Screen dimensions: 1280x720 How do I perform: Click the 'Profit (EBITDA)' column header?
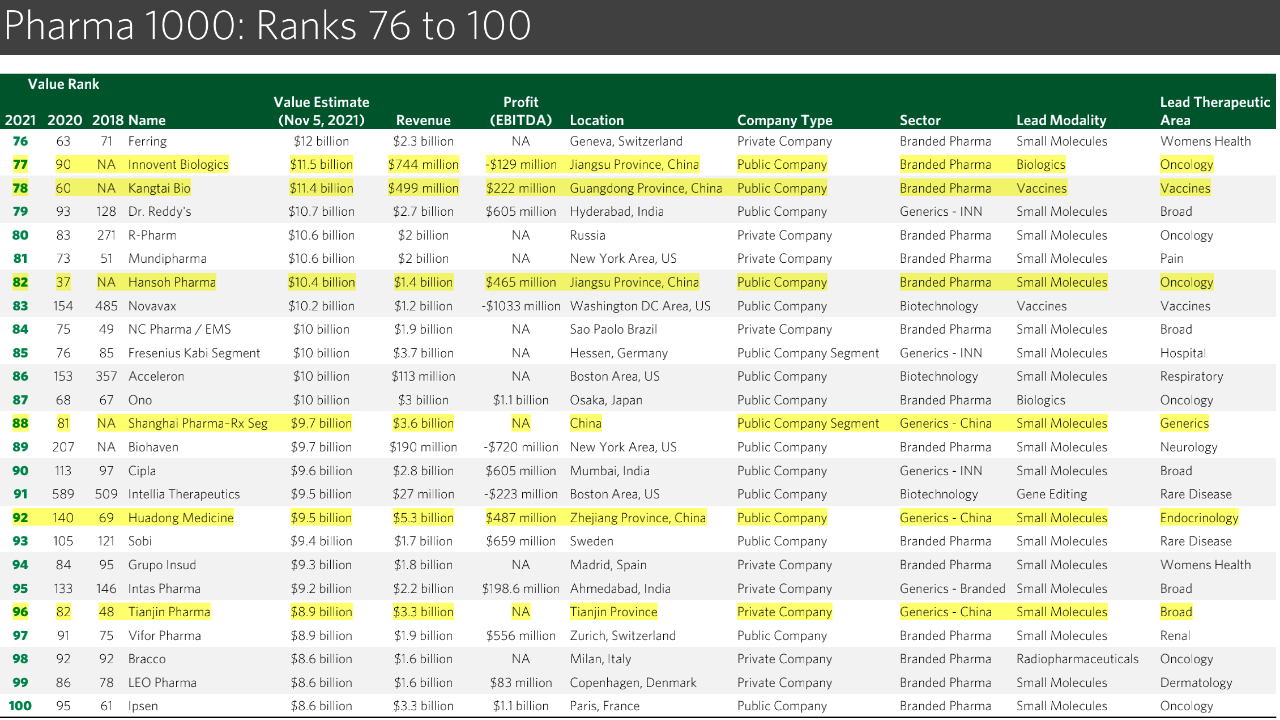[520, 111]
